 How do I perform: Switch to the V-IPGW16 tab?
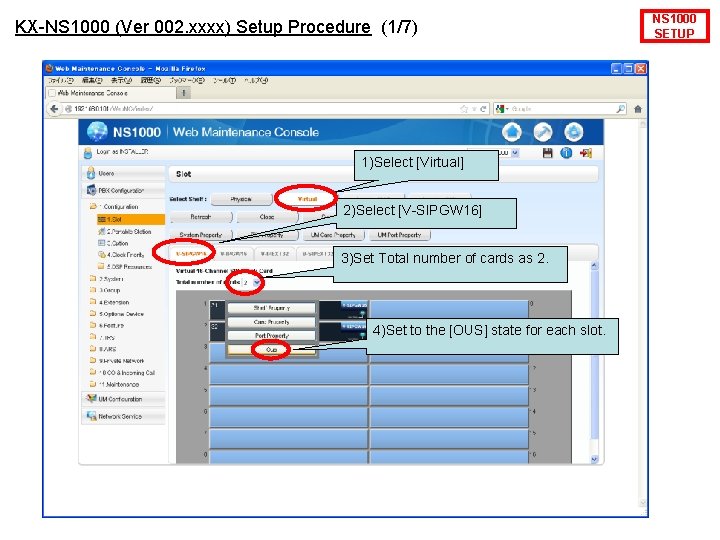pos(233,253)
